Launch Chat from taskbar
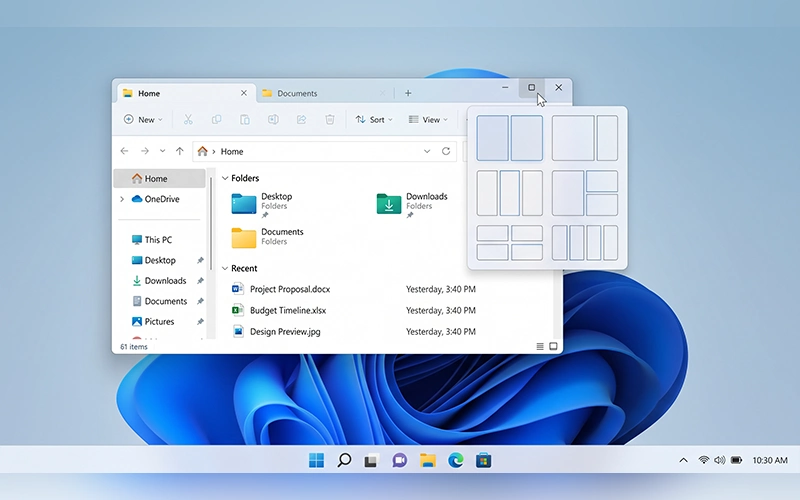This screenshot has height=500, width=800. 399,460
